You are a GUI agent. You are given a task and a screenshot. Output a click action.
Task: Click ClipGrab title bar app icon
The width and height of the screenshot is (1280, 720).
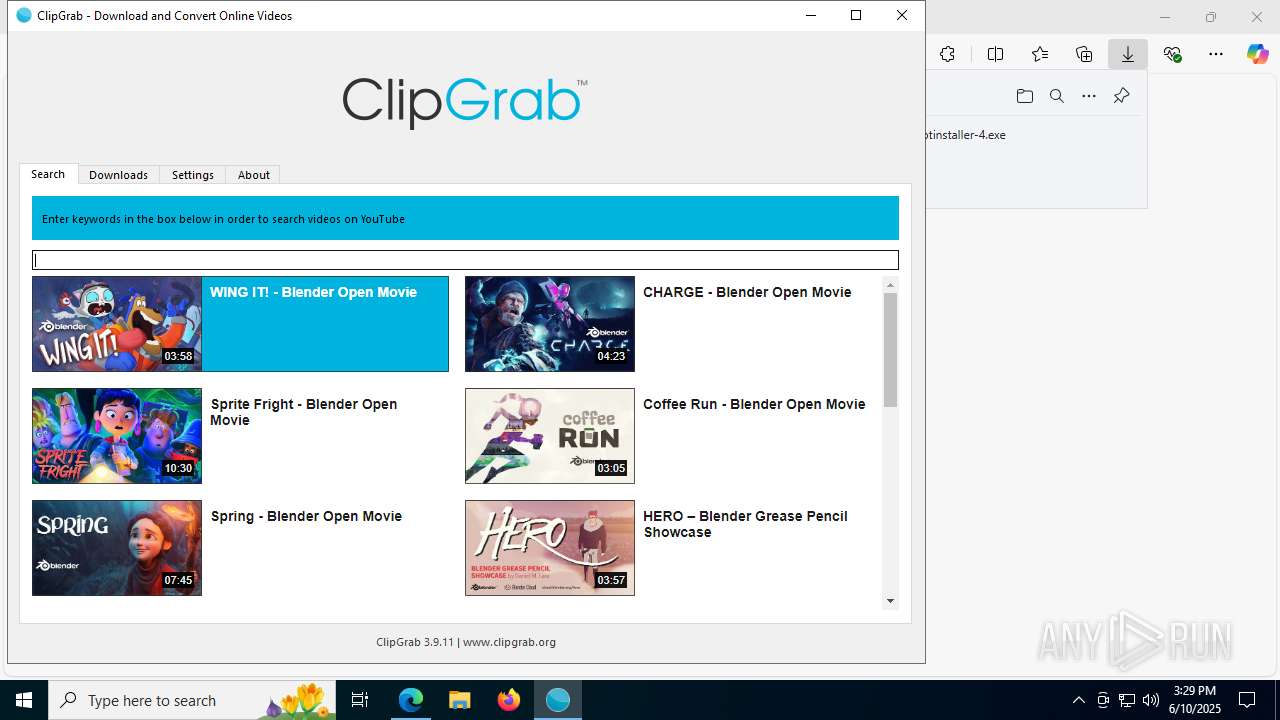pyautogui.click(x=24, y=15)
